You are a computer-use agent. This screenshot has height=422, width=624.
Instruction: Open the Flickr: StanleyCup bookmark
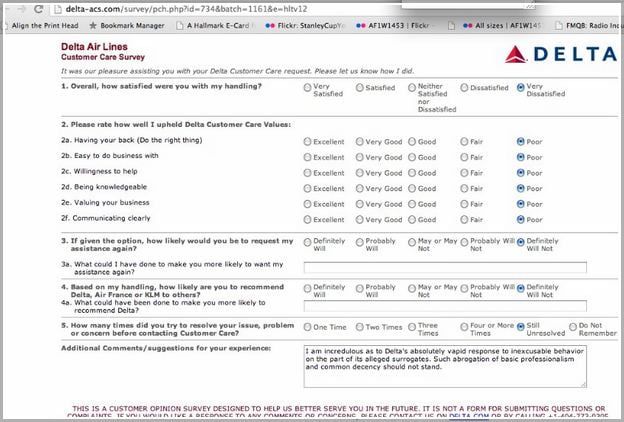[x=304, y=25]
